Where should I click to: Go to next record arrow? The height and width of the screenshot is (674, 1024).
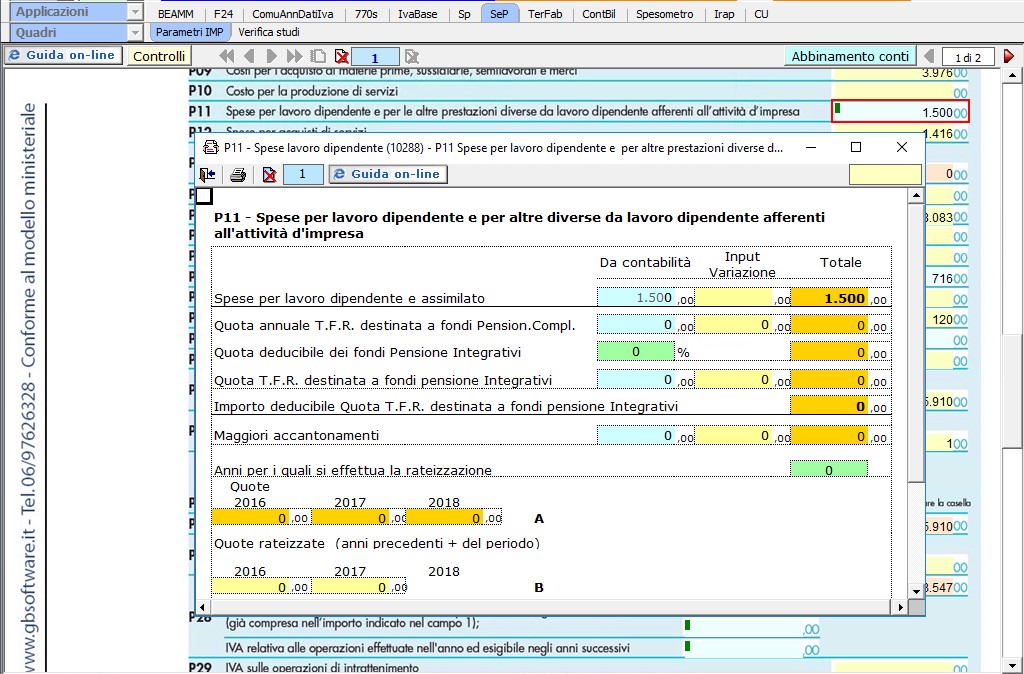tap(272, 56)
